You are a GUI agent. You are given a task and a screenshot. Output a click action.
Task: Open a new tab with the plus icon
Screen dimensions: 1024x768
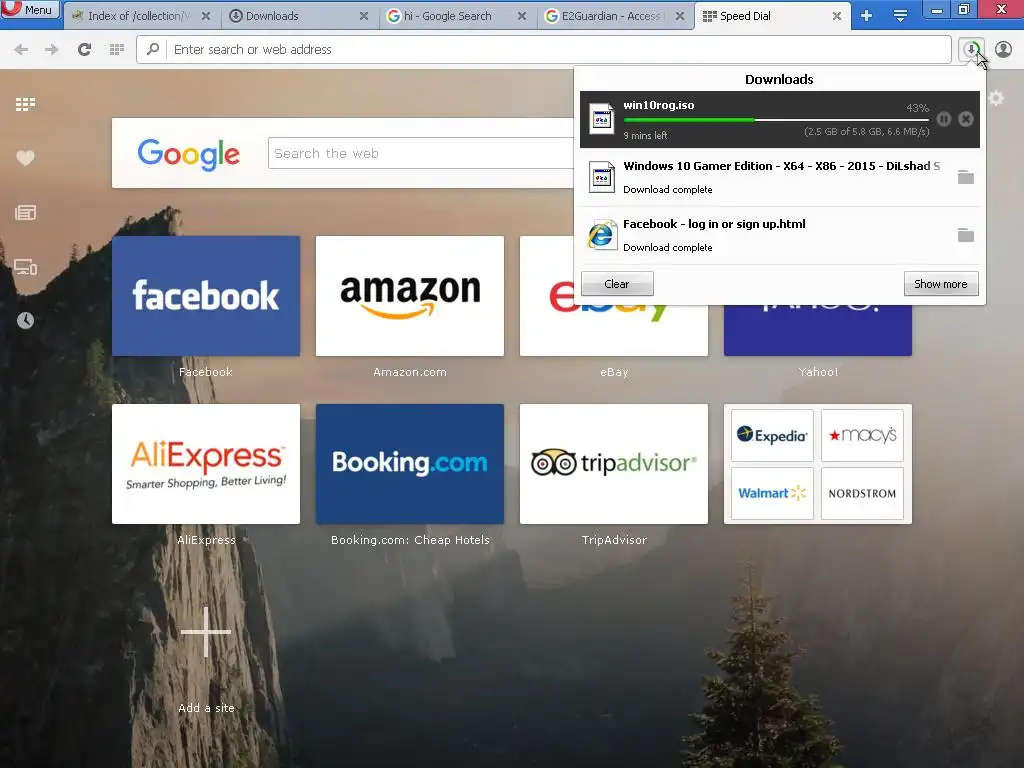pos(867,16)
